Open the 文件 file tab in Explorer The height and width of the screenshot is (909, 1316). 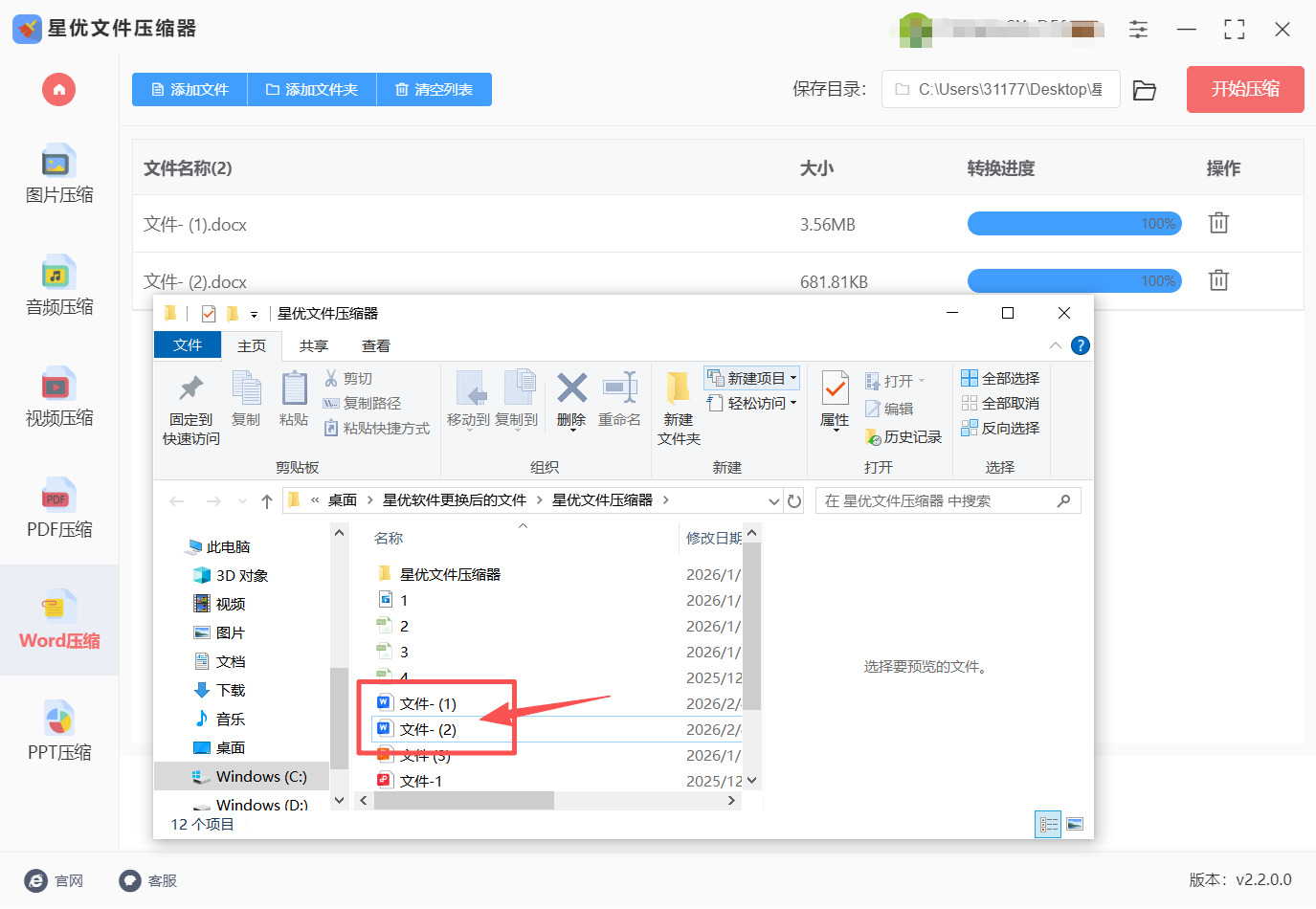click(188, 345)
